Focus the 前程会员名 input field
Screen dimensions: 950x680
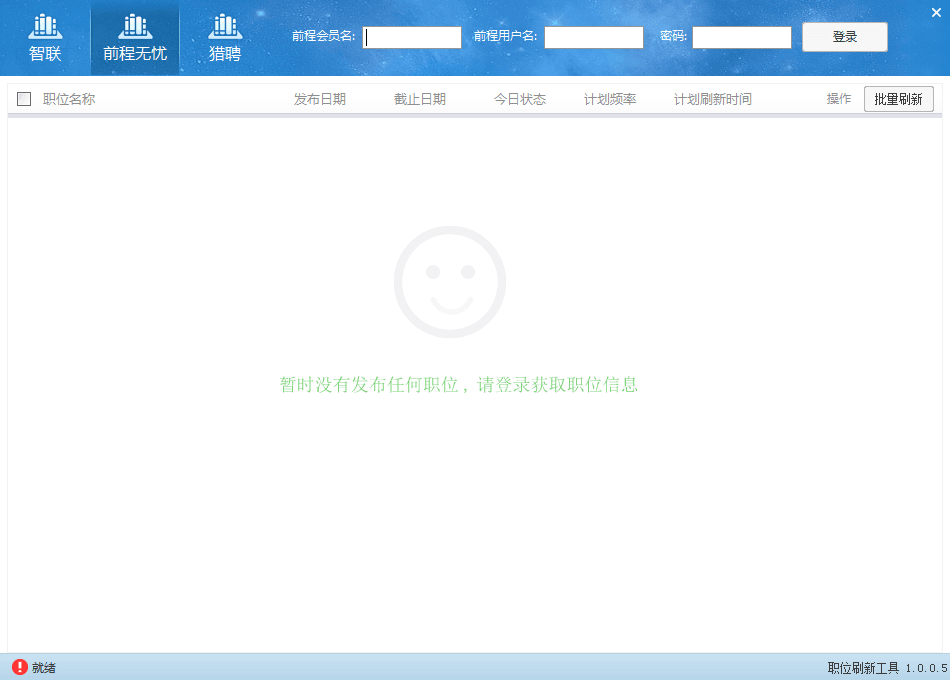pyautogui.click(x=412, y=37)
